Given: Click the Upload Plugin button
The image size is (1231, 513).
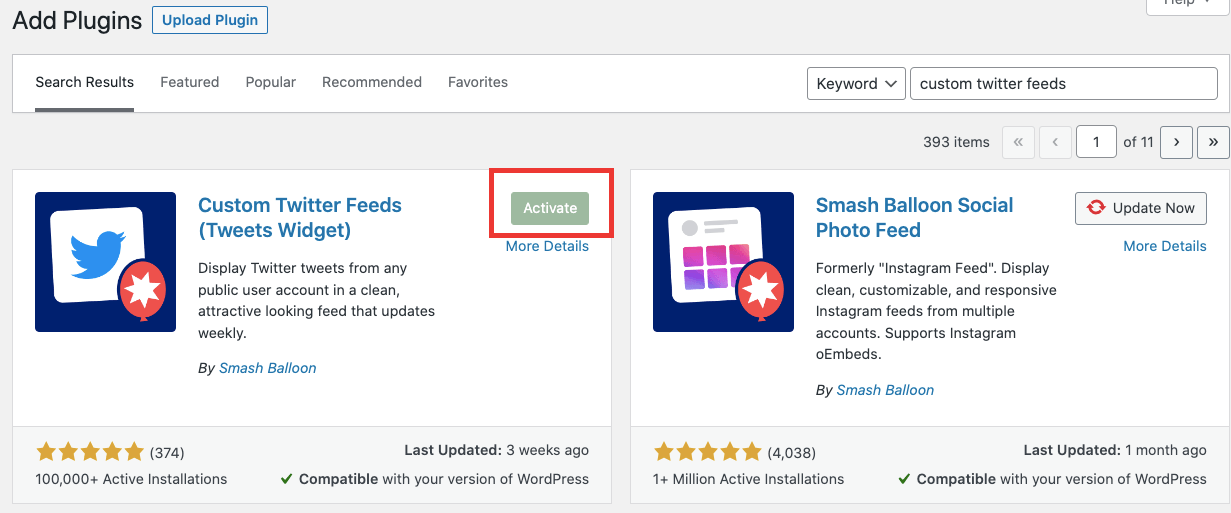Looking at the screenshot, I should [x=209, y=20].
